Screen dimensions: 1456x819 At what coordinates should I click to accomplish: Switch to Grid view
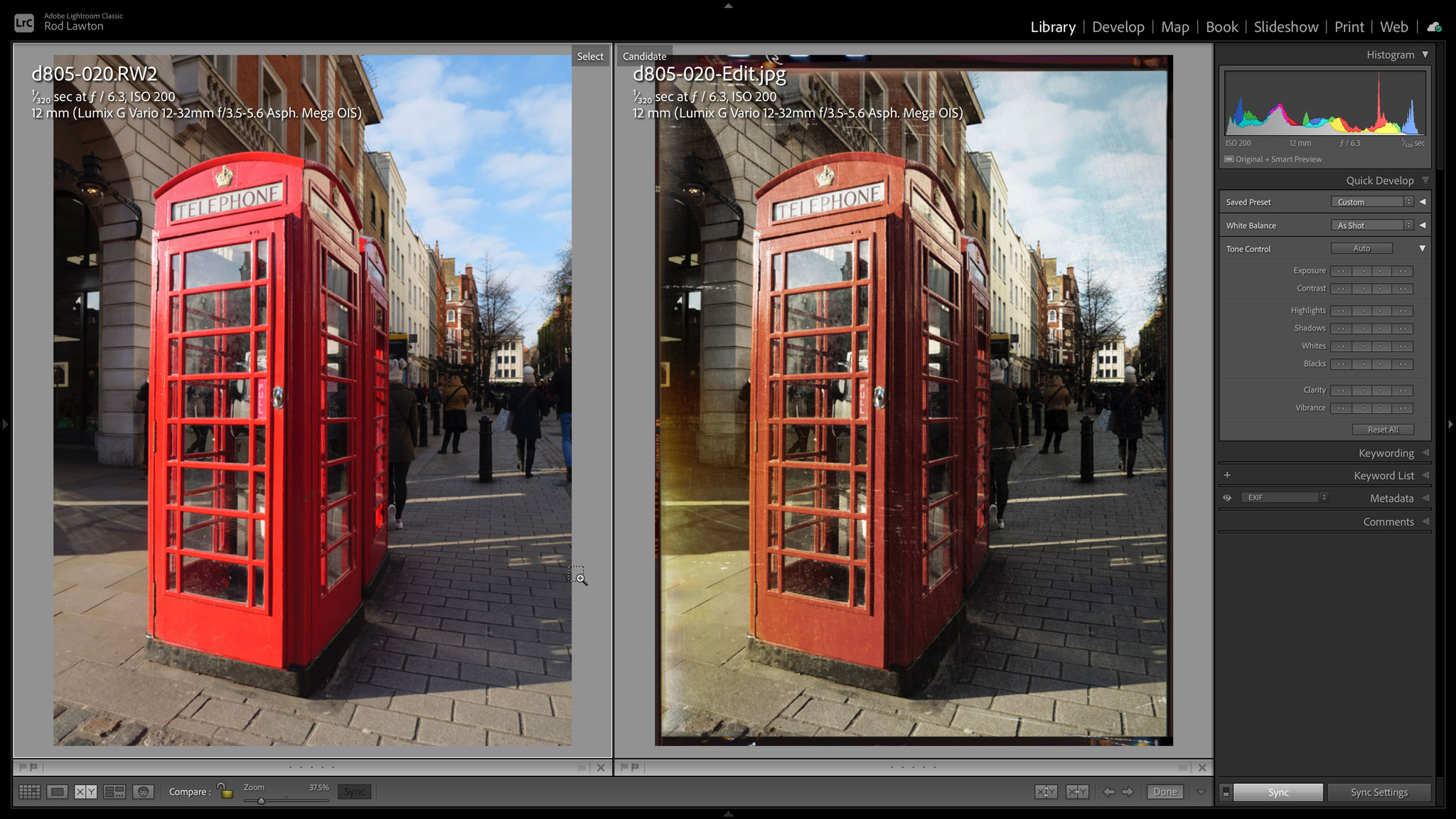click(x=28, y=791)
